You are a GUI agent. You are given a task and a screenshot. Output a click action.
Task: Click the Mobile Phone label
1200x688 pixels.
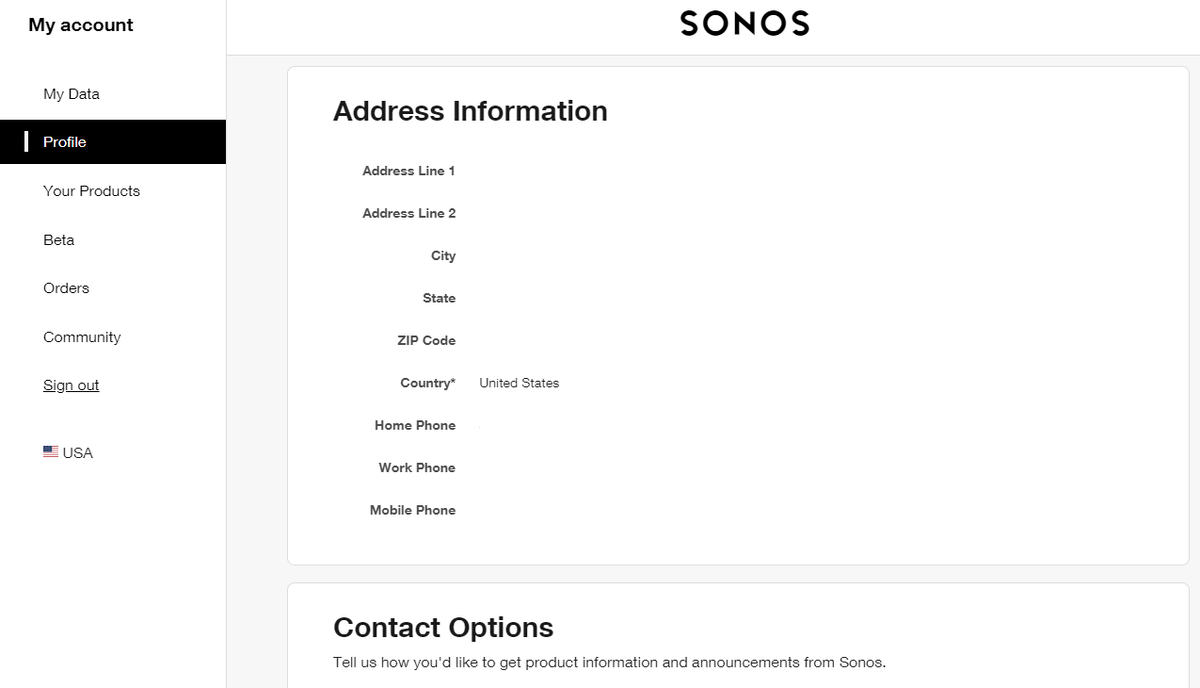412,510
